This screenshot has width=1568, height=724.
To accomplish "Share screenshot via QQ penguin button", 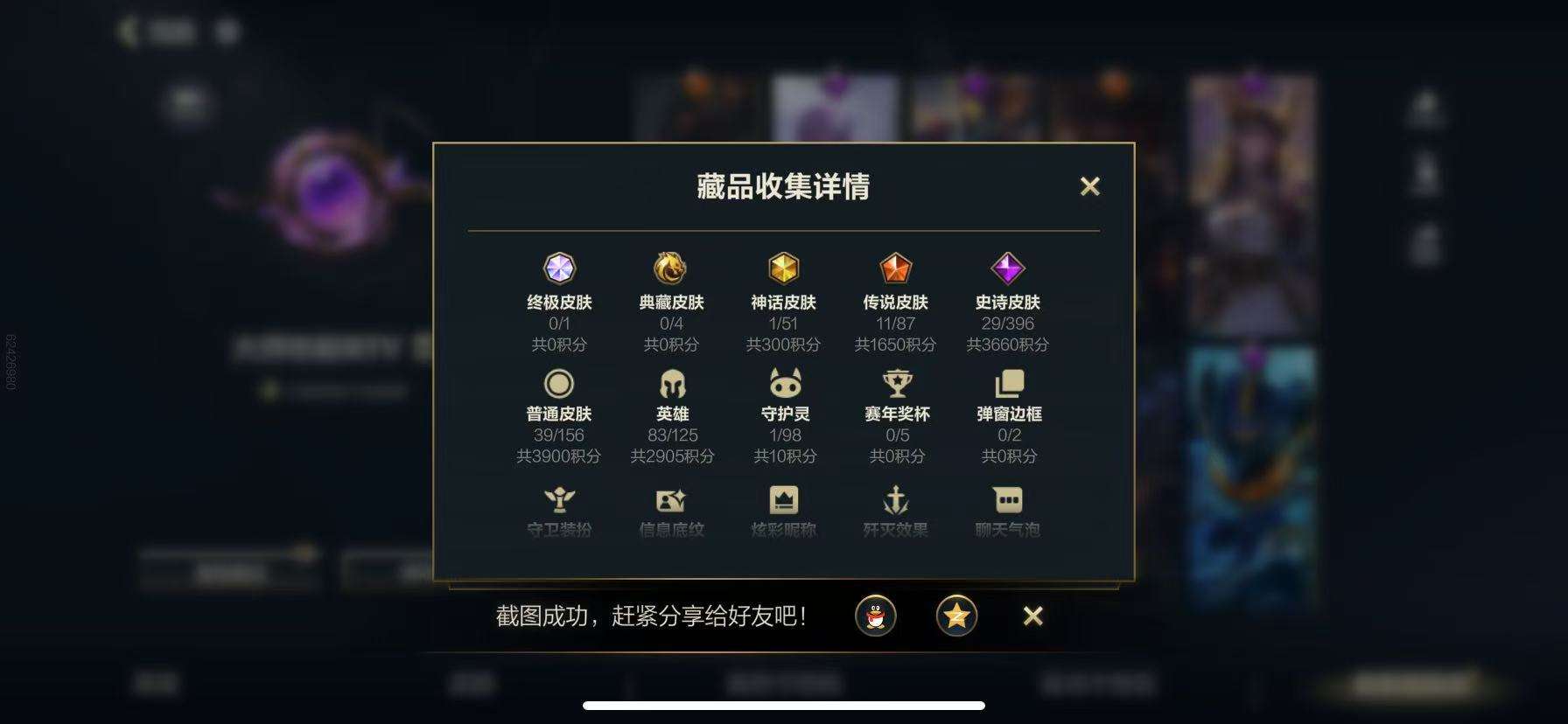I will pos(875,616).
